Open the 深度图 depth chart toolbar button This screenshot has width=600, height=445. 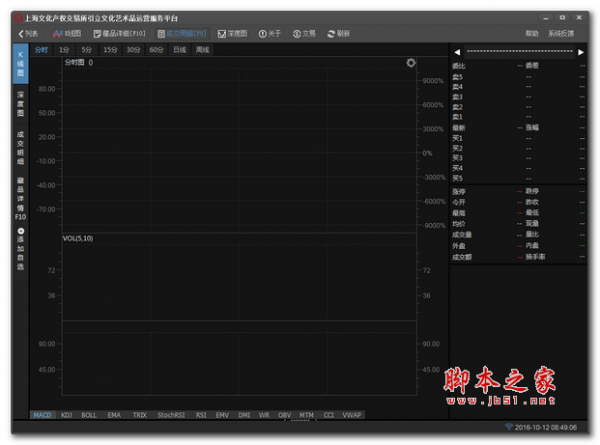(233, 34)
